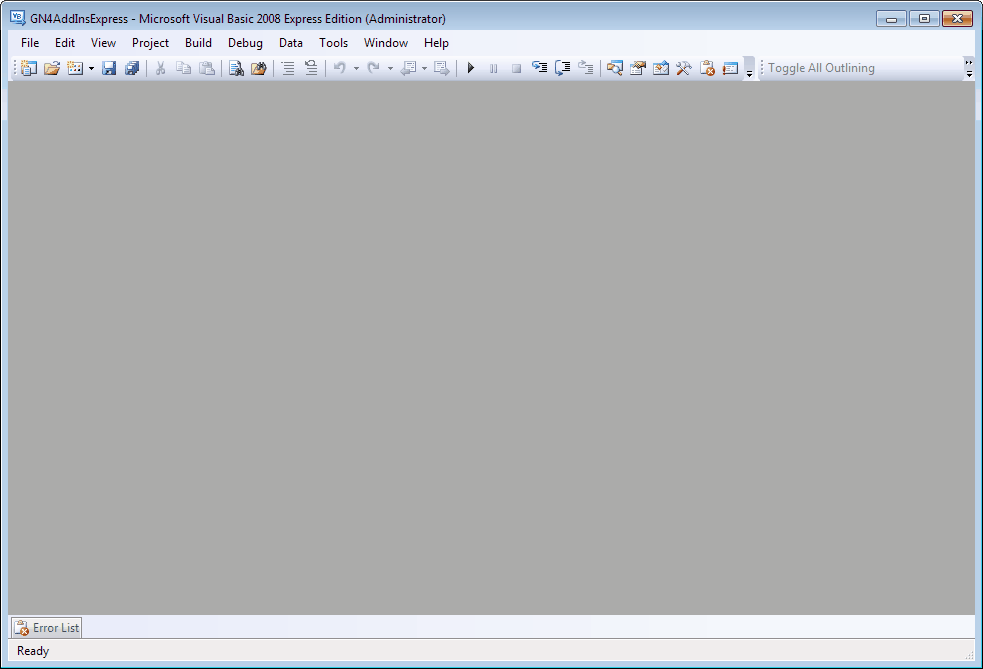Click the Save floppy disk icon
Screen dimensions: 983x669
tap(109, 68)
